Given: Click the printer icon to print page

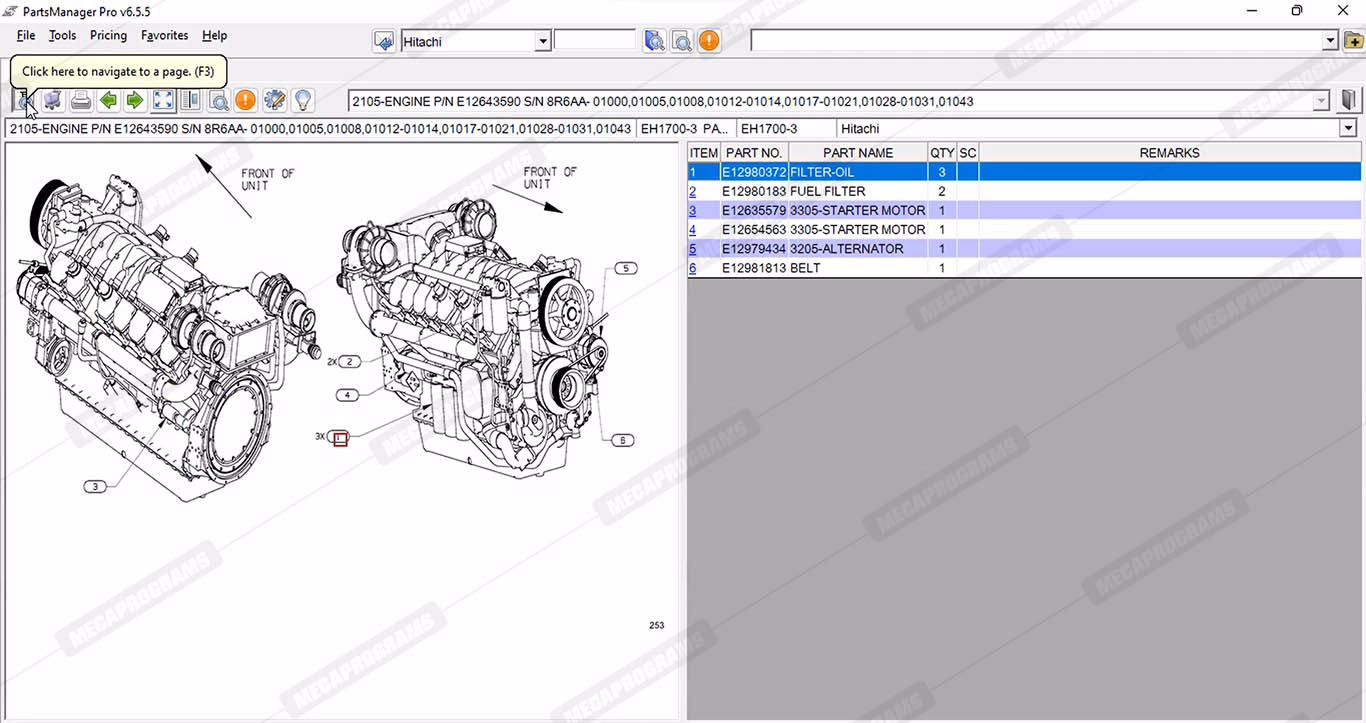Looking at the screenshot, I should (81, 101).
